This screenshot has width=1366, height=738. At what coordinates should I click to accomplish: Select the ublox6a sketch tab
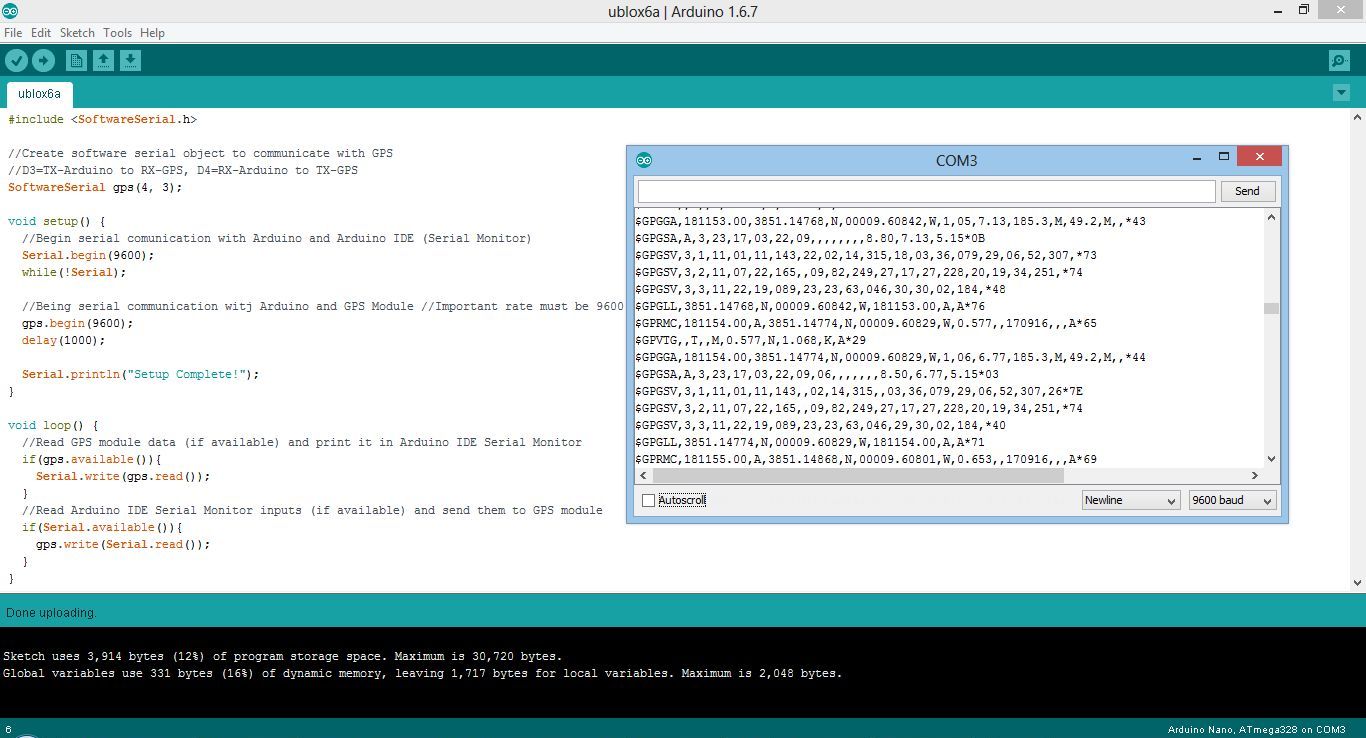click(x=40, y=94)
